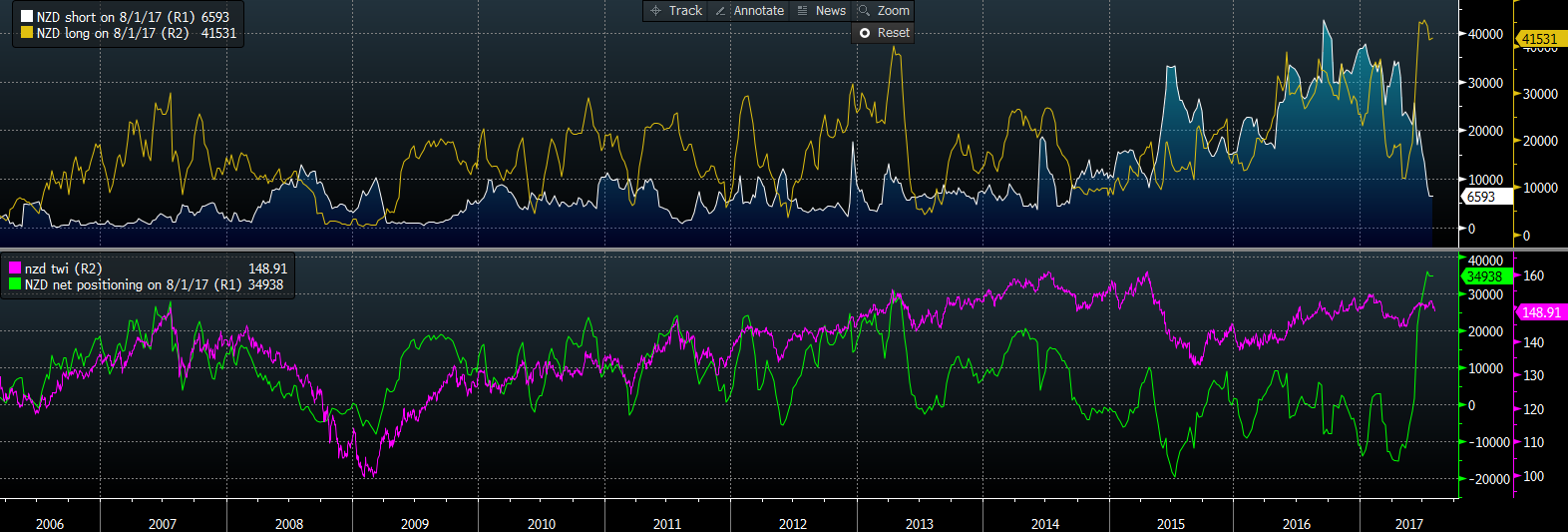This screenshot has width=1568, height=532.
Task: Click the green NZD net positioning swatch
Action: pyautogui.click(x=15, y=284)
